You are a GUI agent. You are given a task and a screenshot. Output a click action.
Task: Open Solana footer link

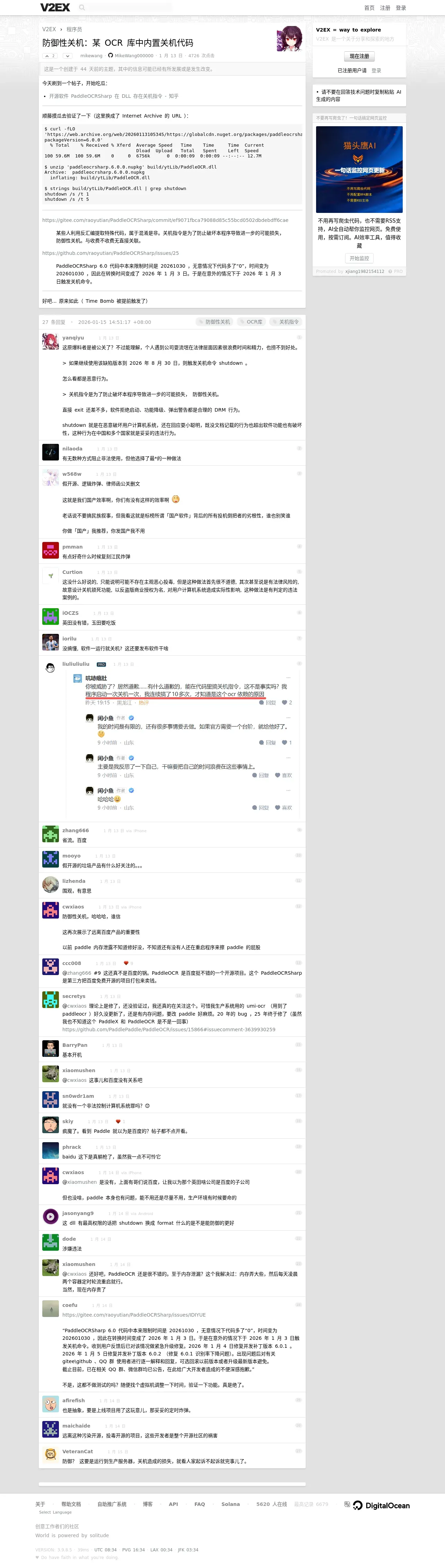pyautogui.click(x=230, y=1504)
